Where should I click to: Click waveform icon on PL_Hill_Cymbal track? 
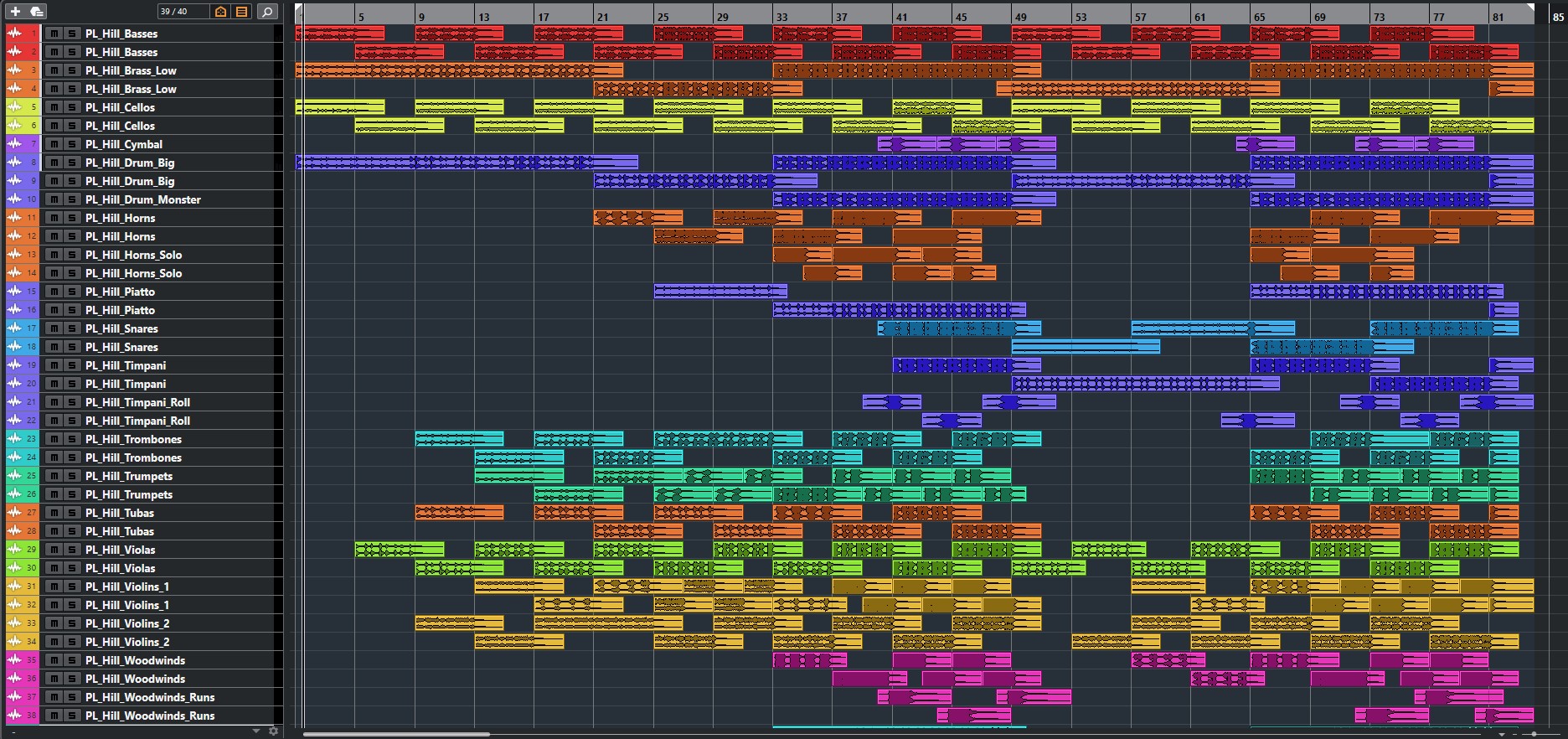click(14, 144)
